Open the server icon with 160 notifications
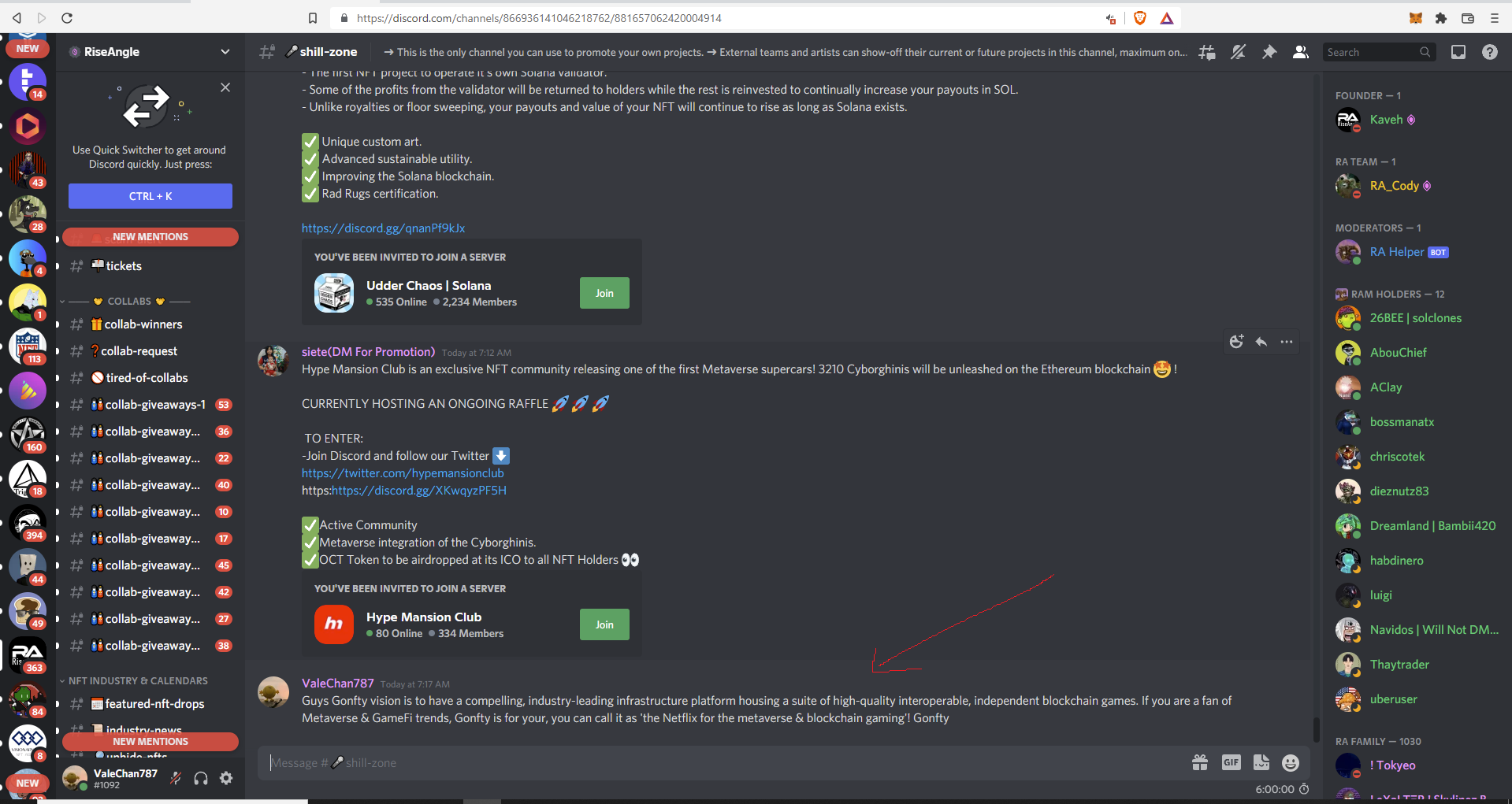This screenshot has width=1512, height=804. (x=28, y=435)
